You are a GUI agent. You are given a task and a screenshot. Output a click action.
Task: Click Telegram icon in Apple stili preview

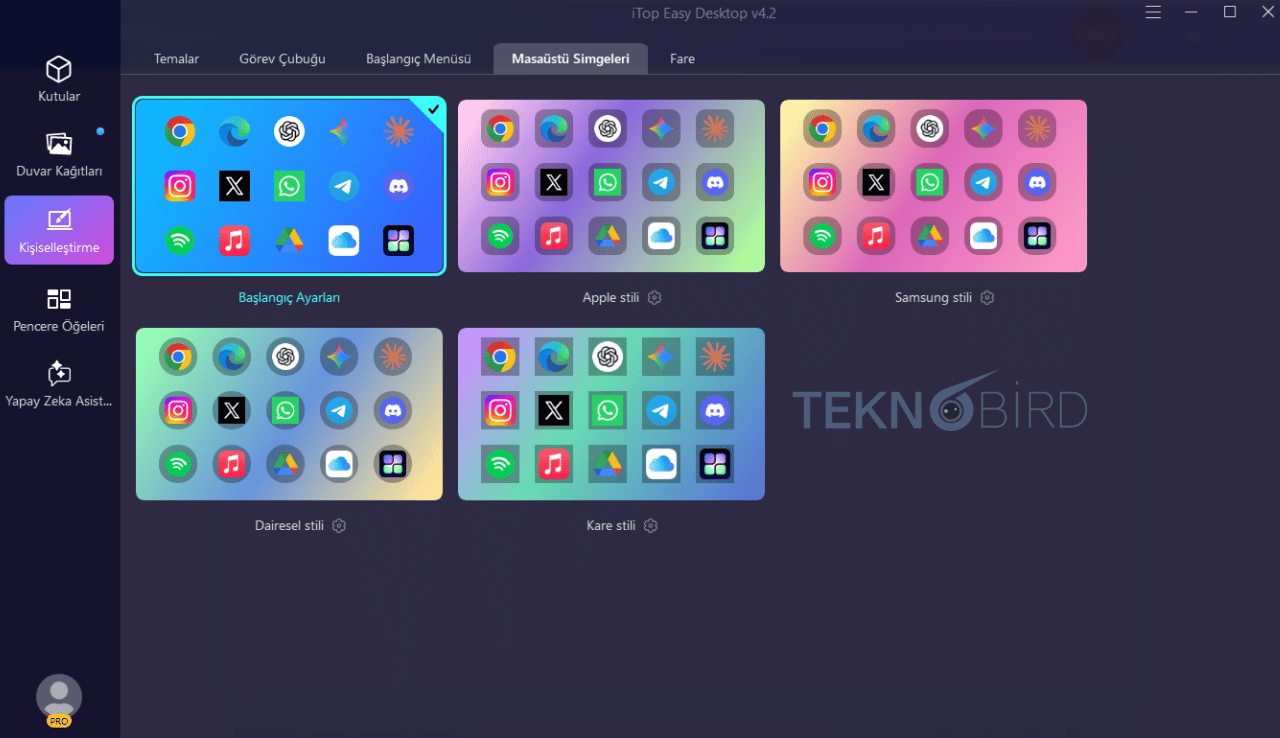(x=661, y=182)
